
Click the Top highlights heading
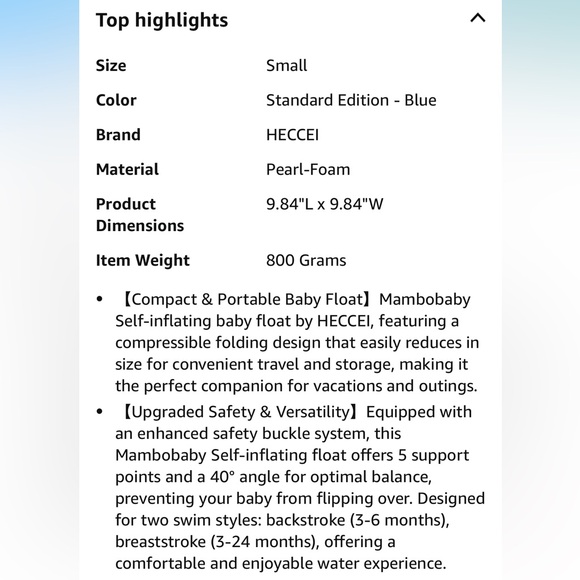(x=162, y=20)
